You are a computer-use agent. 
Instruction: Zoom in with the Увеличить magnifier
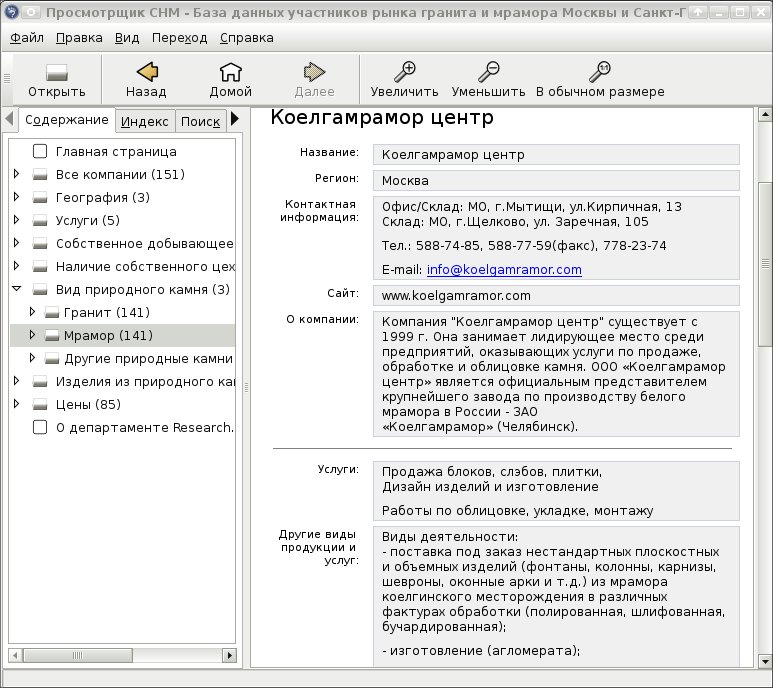click(405, 72)
